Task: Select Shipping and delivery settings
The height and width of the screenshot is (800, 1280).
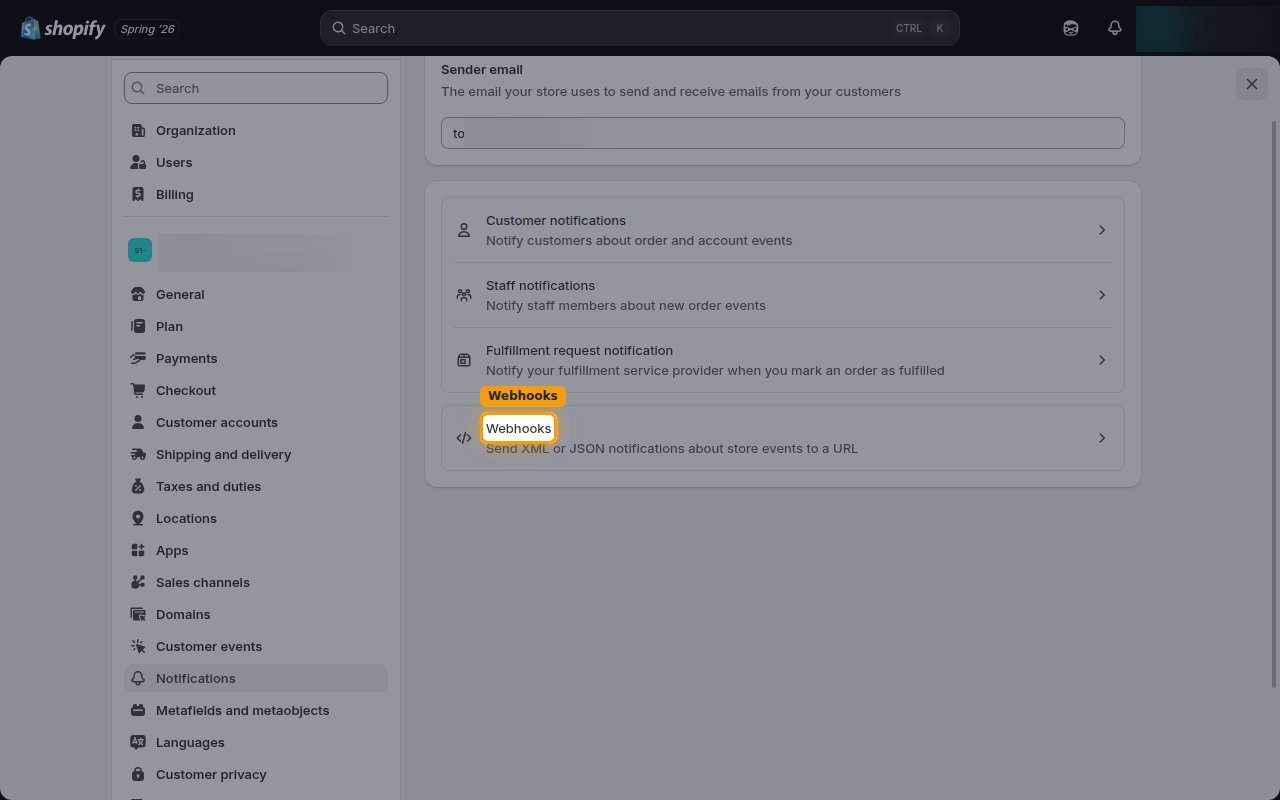Action: [x=256, y=454]
